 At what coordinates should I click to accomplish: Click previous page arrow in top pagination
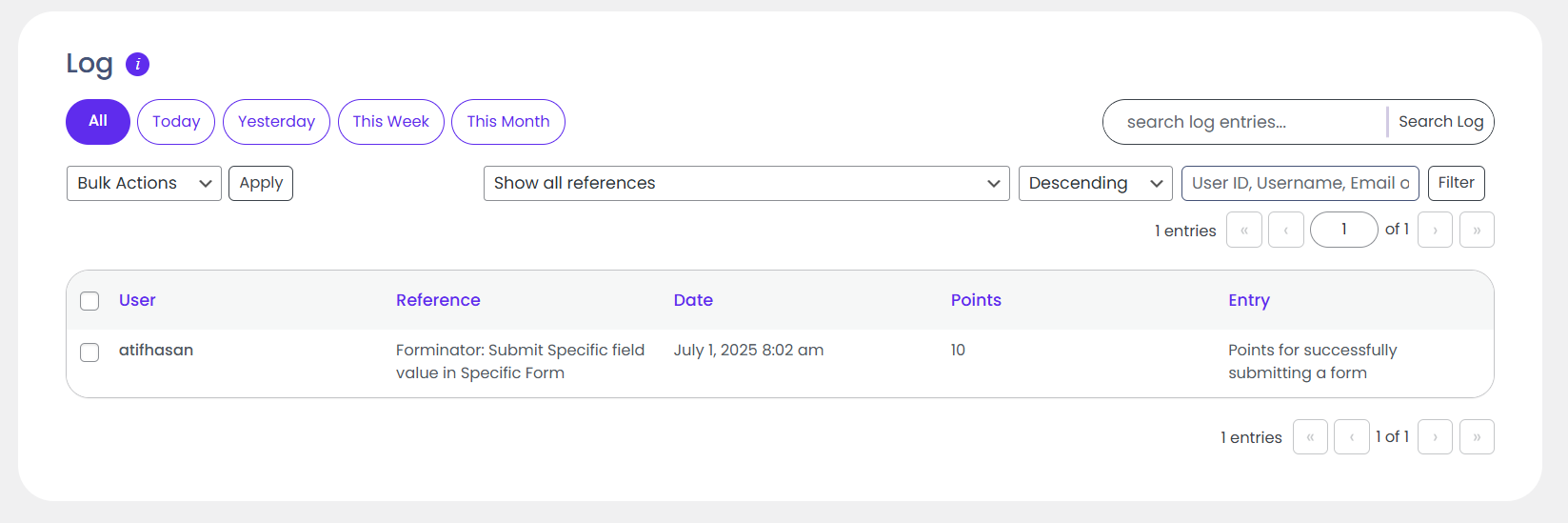pos(1285,230)
